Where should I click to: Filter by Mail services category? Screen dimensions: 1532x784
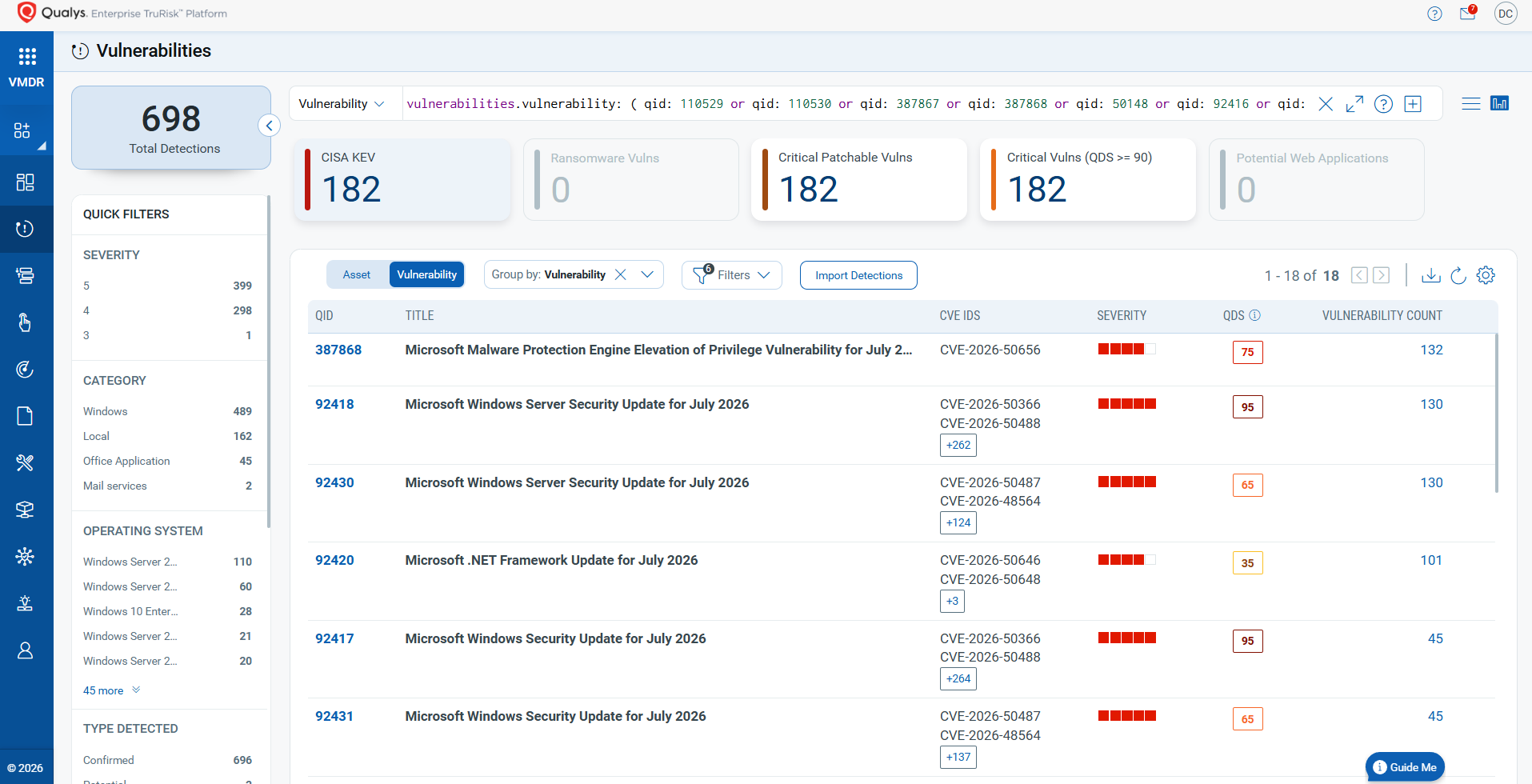[x=167, y=486]
